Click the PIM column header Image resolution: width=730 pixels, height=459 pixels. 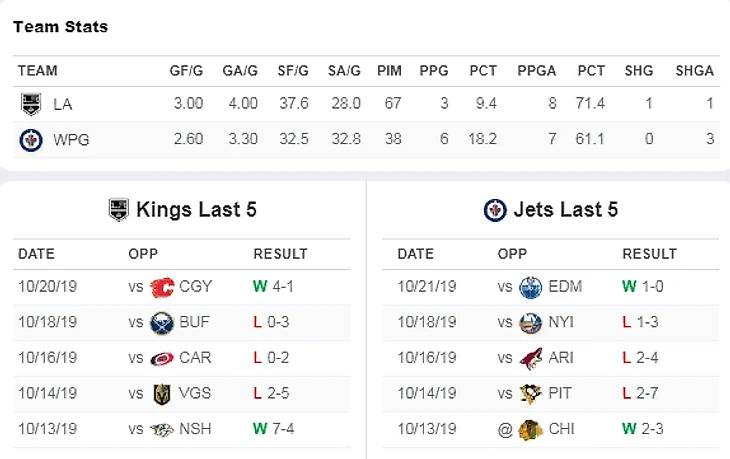(389, 71)
